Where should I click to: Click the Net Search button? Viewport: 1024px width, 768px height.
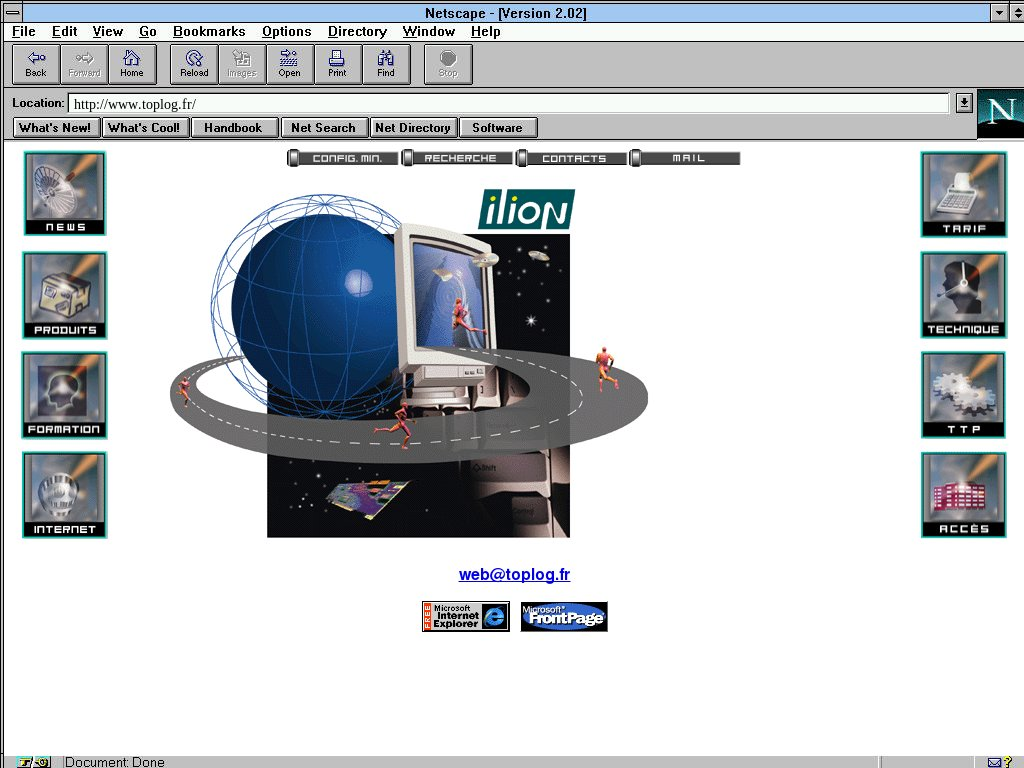[323, 127]
